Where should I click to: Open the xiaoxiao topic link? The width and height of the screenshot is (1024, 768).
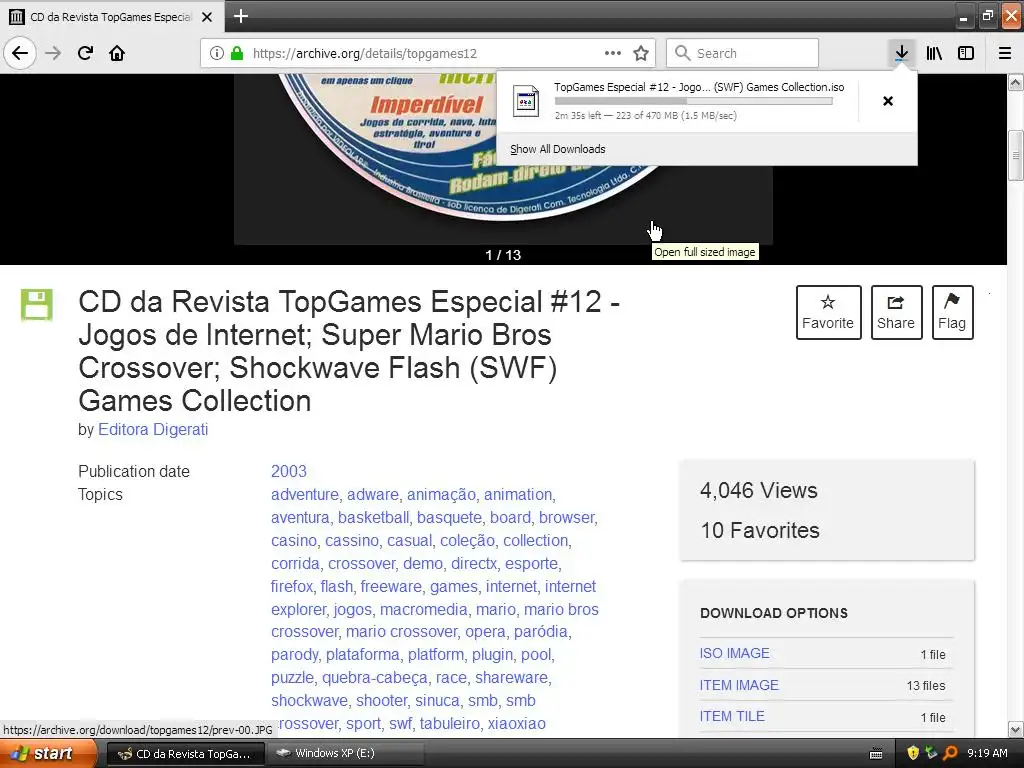[517, 724]
